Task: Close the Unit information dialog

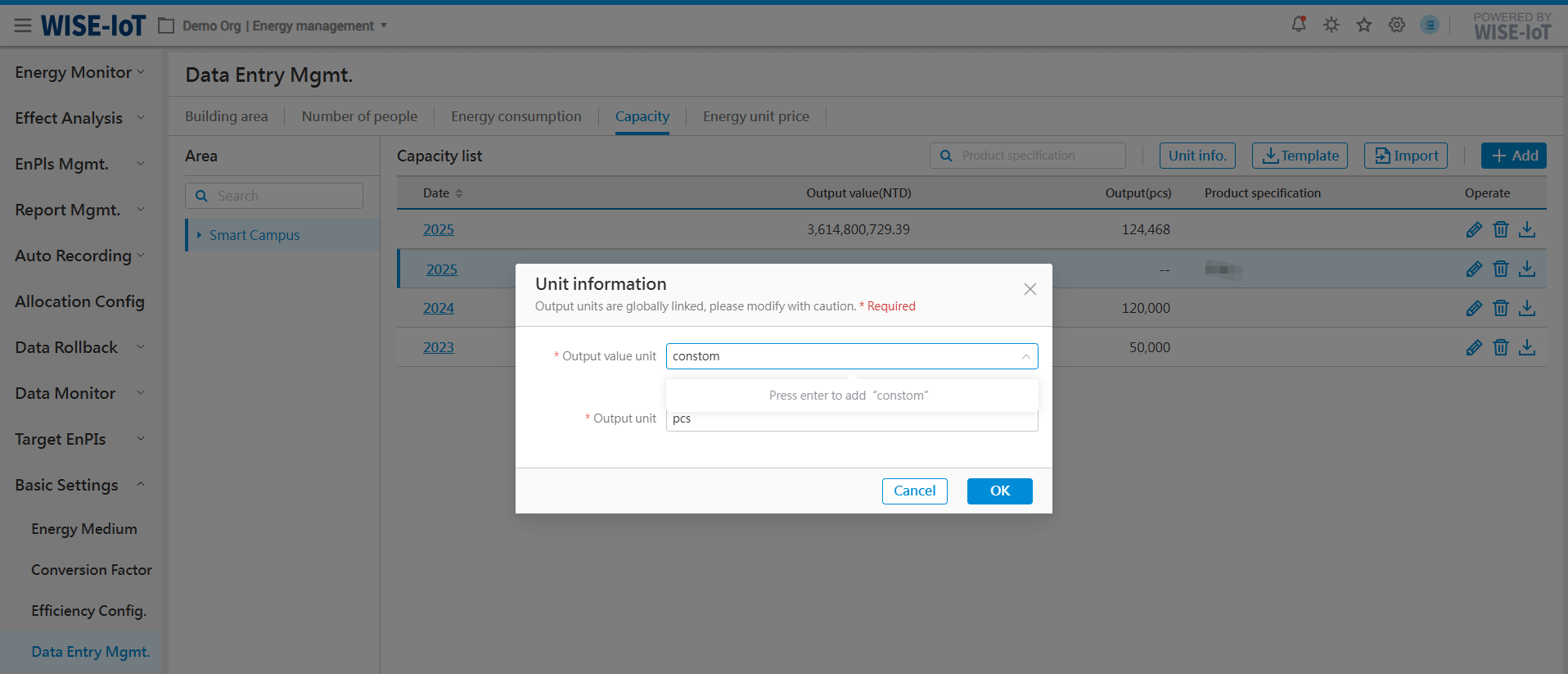Action: pos(1030,289)
